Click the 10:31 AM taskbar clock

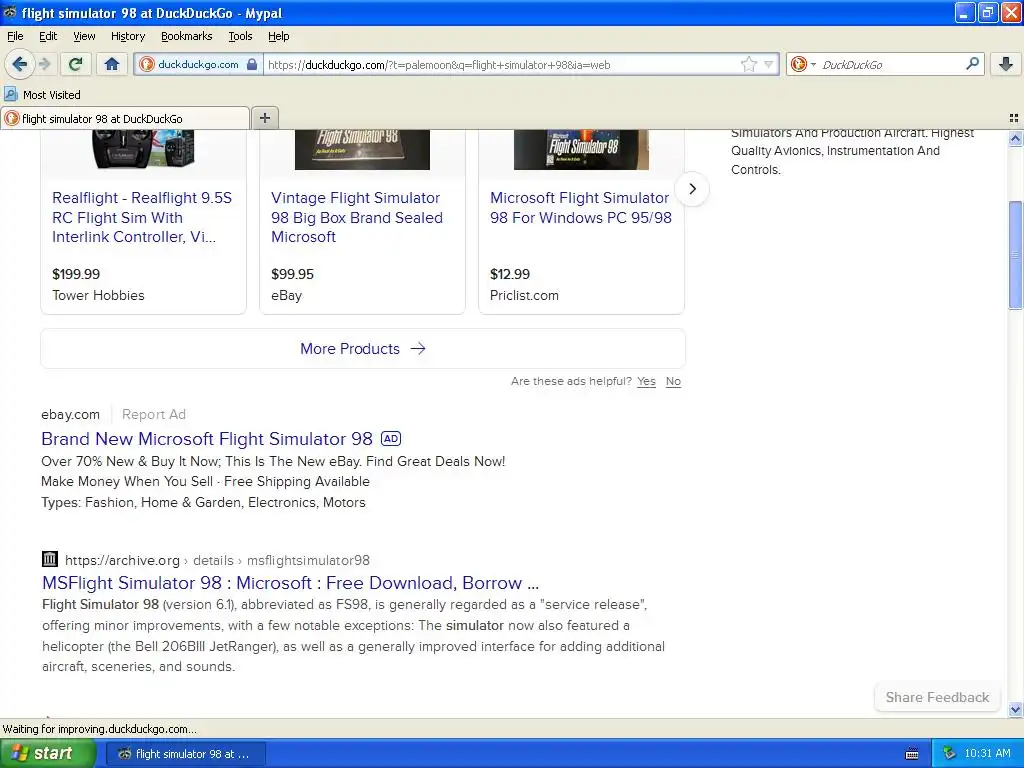[x=987, y=754]
